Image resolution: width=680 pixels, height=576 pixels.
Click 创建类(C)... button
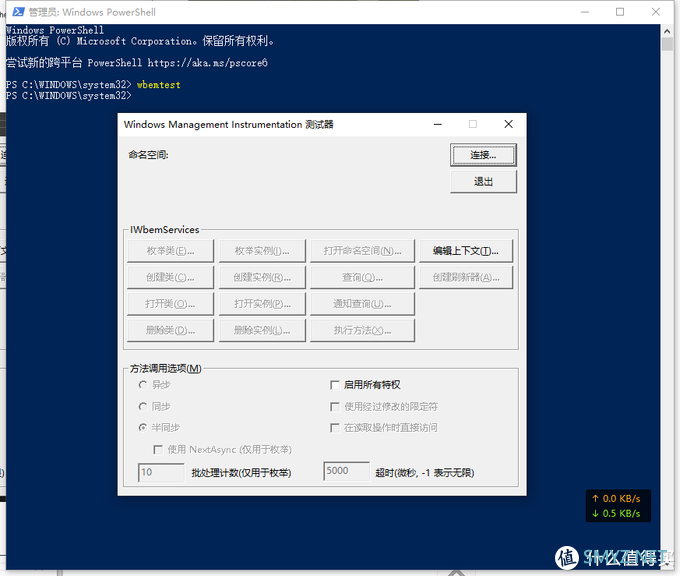(x=170, y=277)
